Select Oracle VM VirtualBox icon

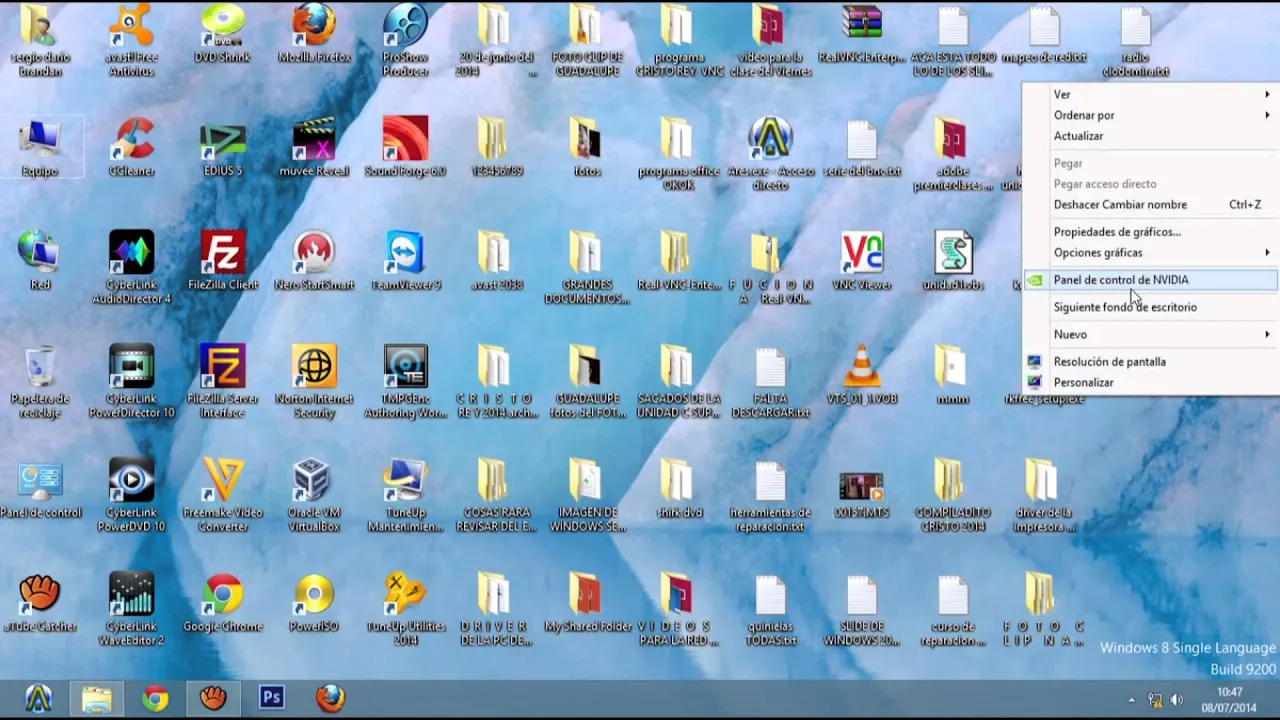[x=314, y=495]
